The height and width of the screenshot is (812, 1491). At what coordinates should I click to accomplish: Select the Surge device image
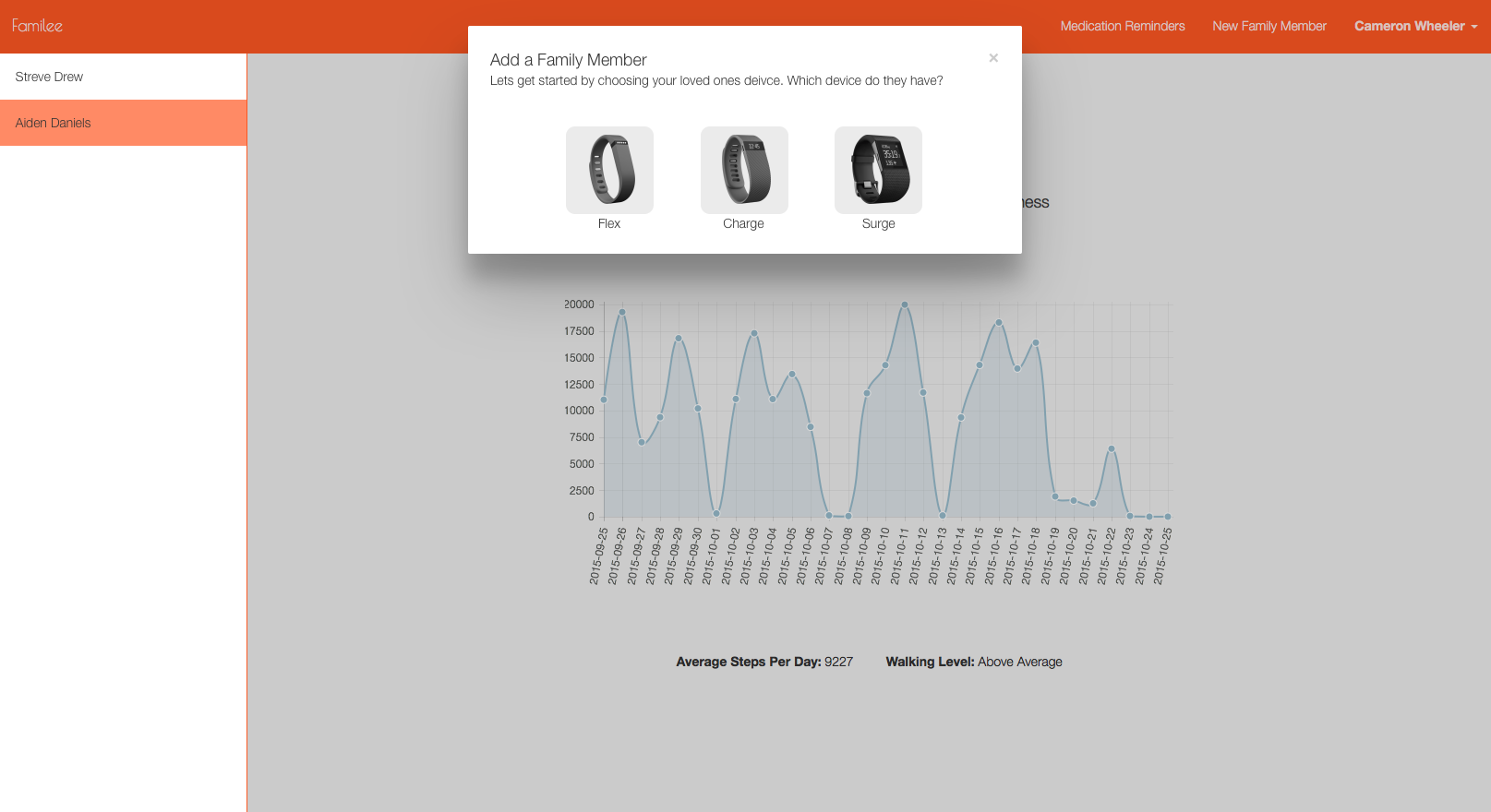click(x=878, y=170)
